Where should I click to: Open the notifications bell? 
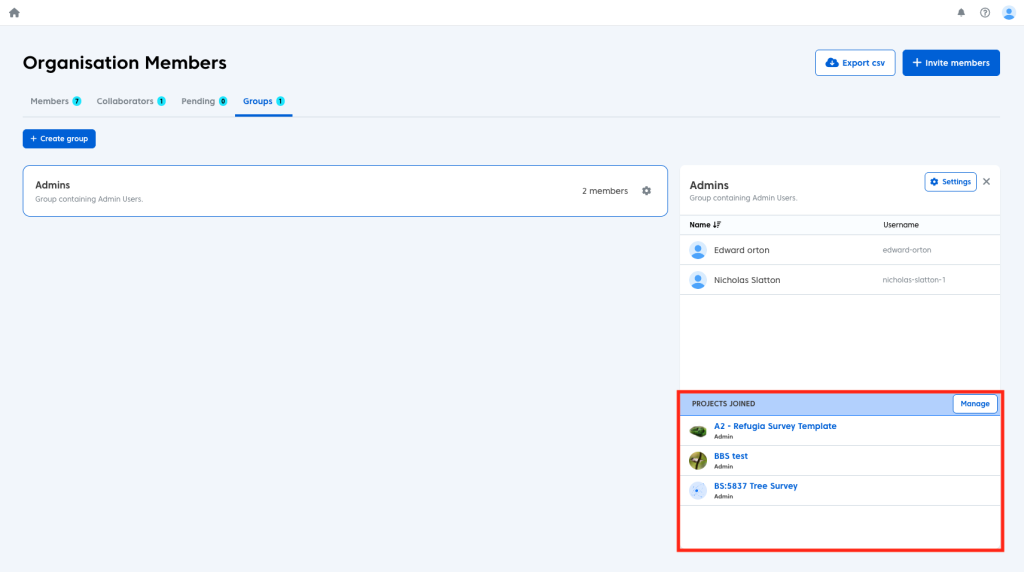click(x=961, y=13)
